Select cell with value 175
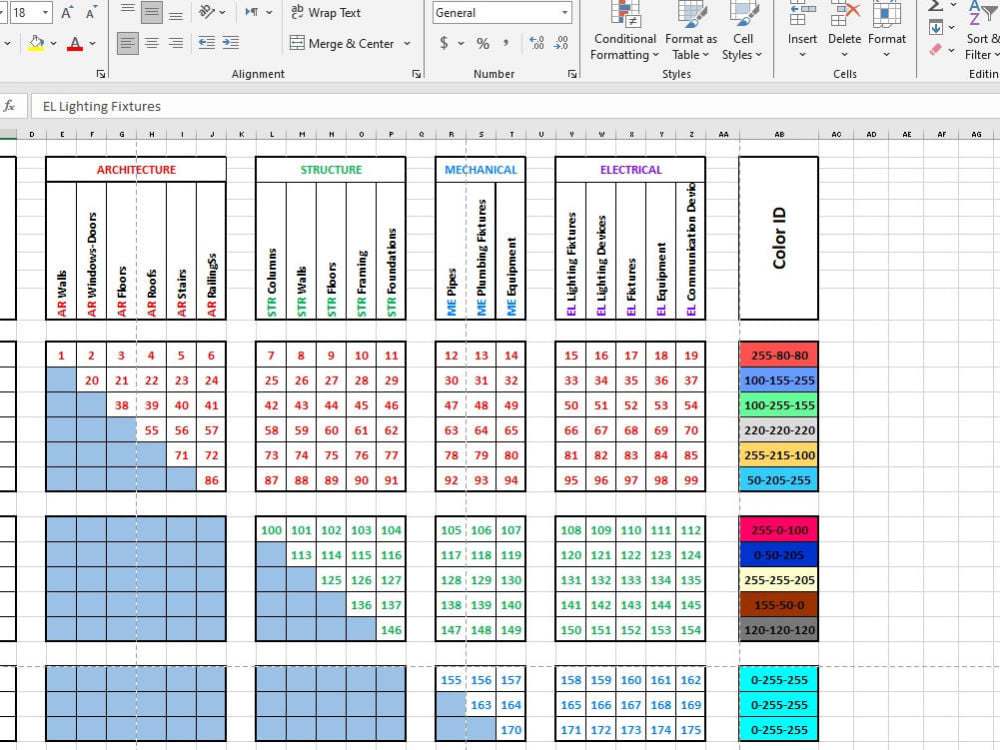This screenshot has height=750, width=1000. coord(691,730)
